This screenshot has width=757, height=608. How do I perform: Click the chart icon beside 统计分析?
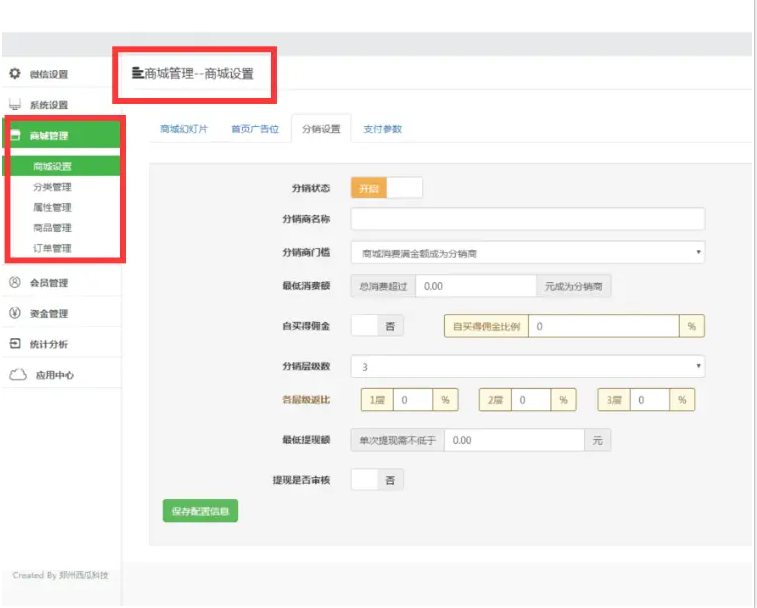pyautogui.click(x=15, y=344)
